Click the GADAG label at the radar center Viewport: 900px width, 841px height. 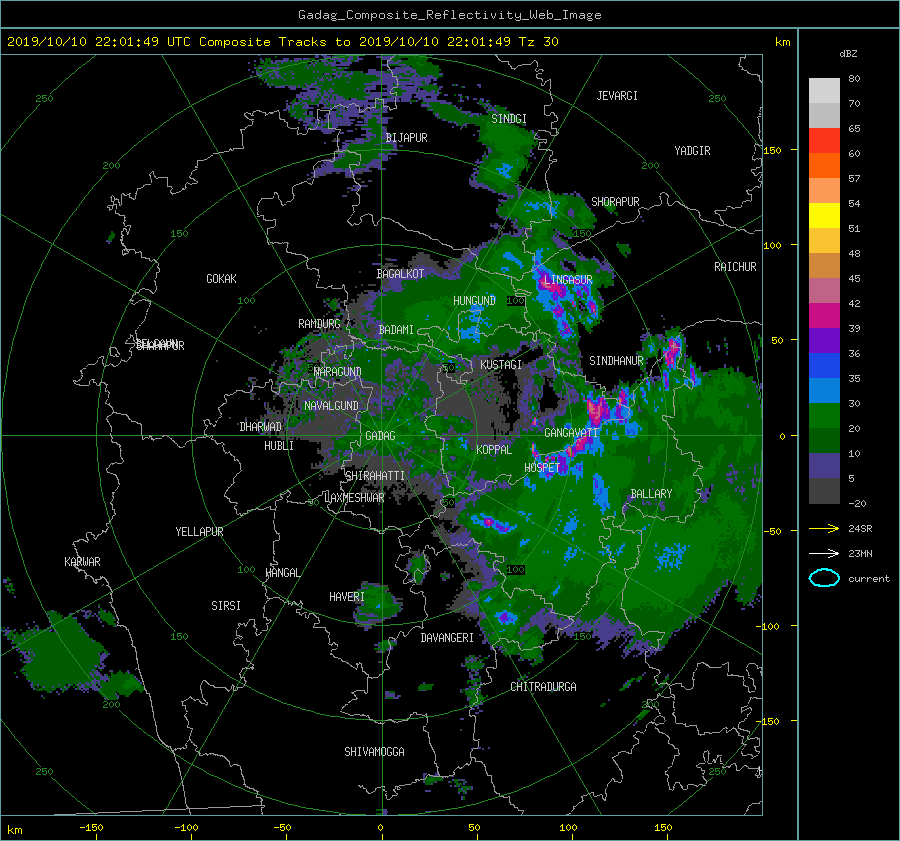[380, 436]
